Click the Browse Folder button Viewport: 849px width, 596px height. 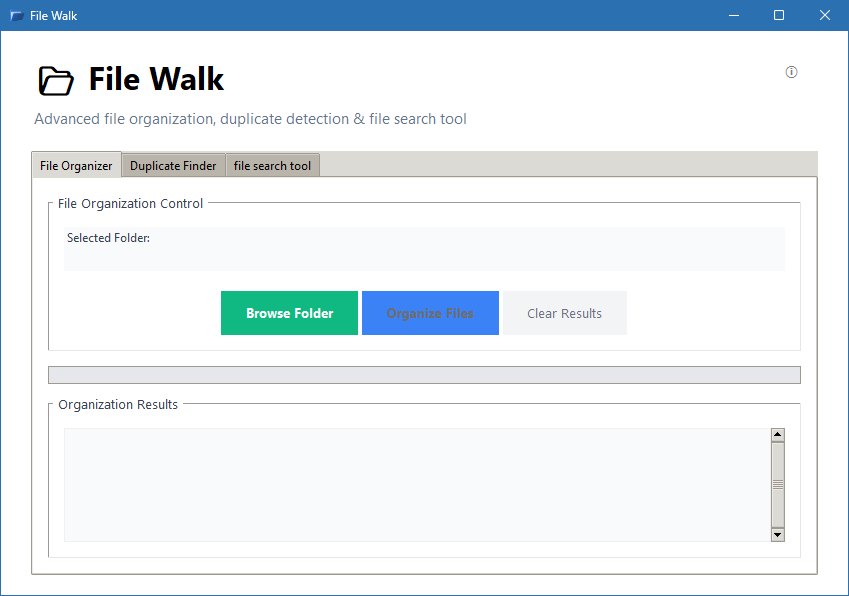[x=289, y=313]
